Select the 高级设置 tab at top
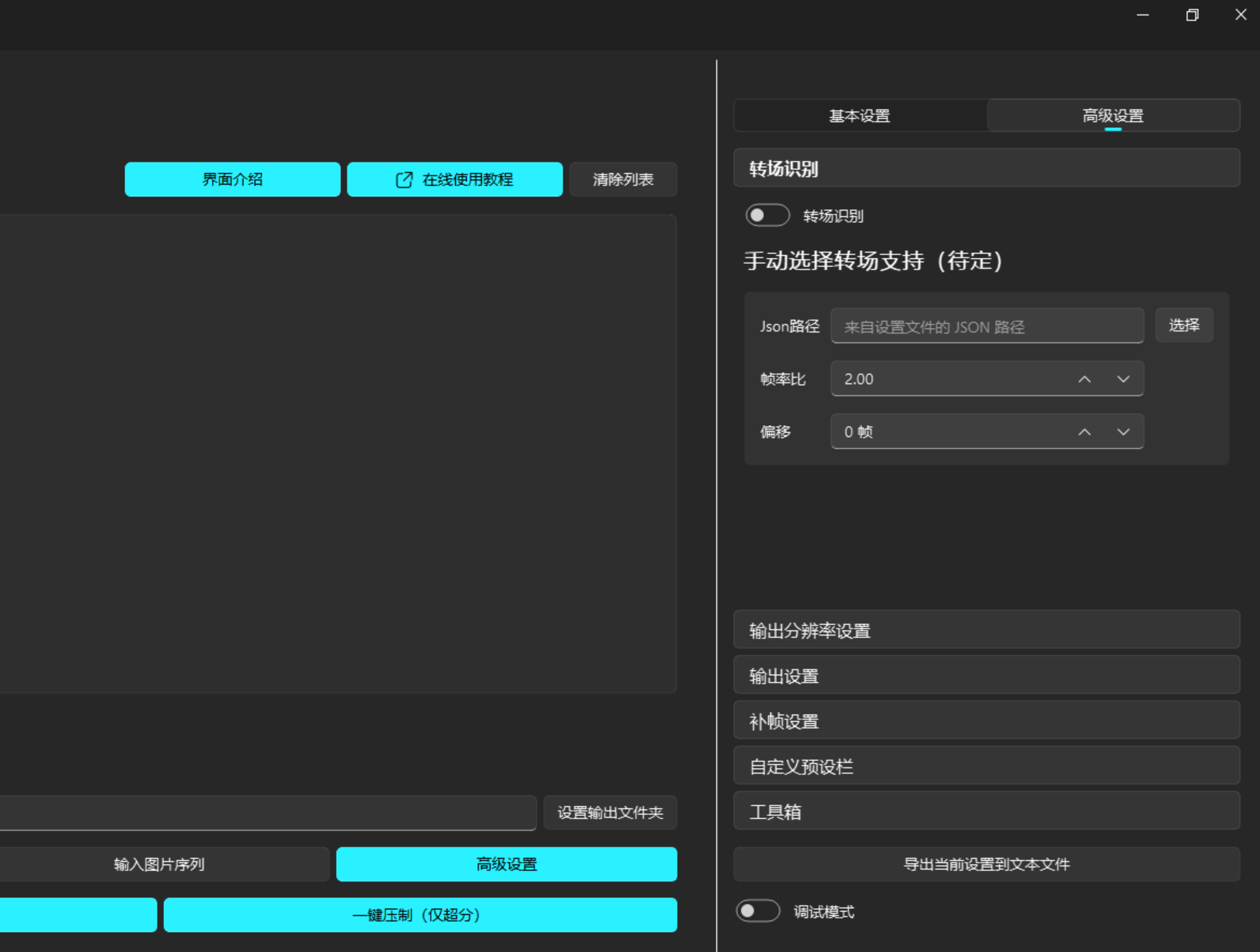The image size is (1260, 952). [1113, 116]
